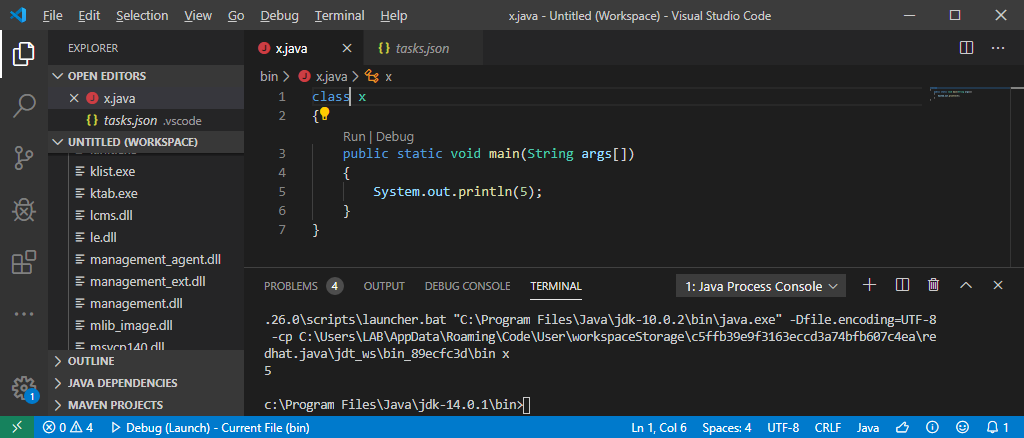Open the Terminal menu
1024x438 pixels.
339,16
